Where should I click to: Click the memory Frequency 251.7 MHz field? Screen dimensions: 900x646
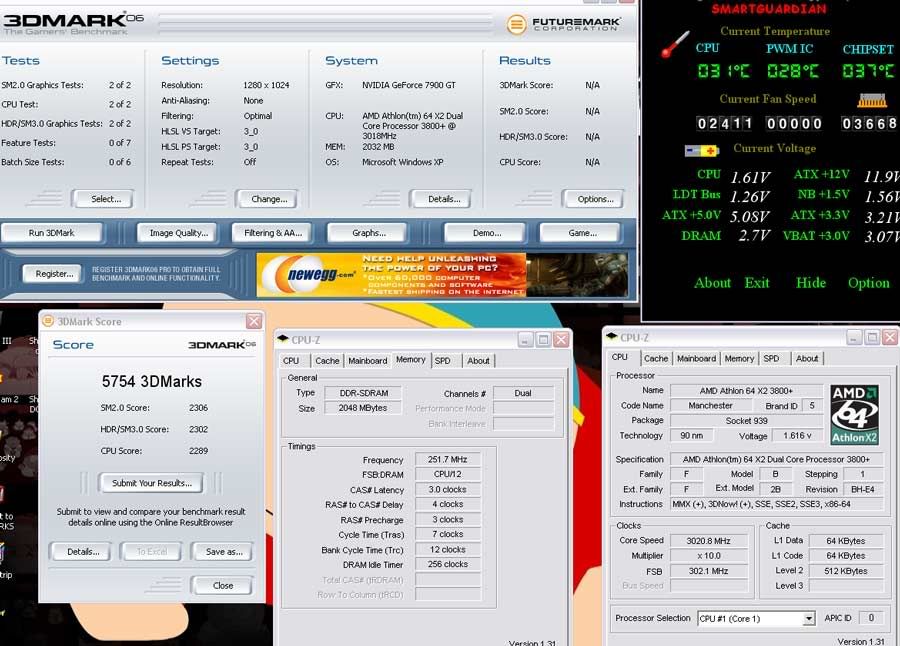pyautogui.click(x=448, y=459)
